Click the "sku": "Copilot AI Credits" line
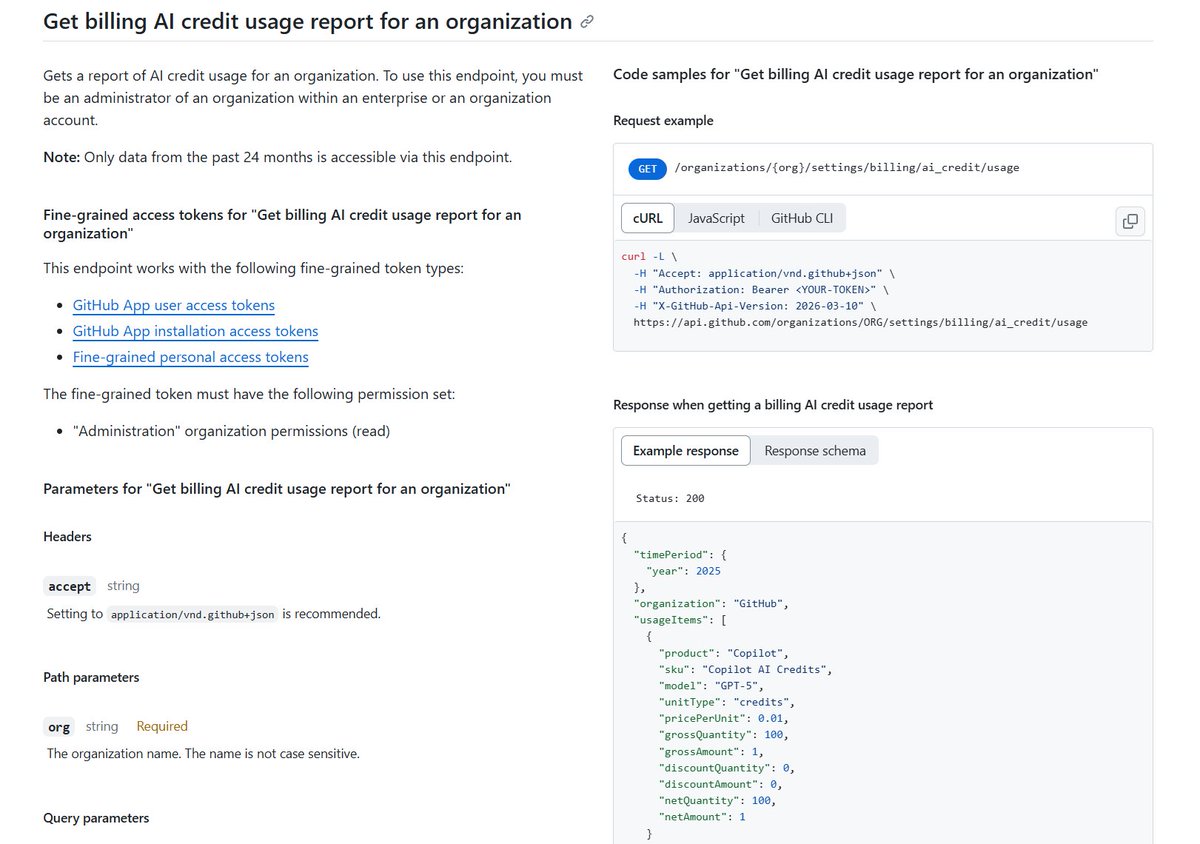The image size is (1200, 844). point(745,669)
